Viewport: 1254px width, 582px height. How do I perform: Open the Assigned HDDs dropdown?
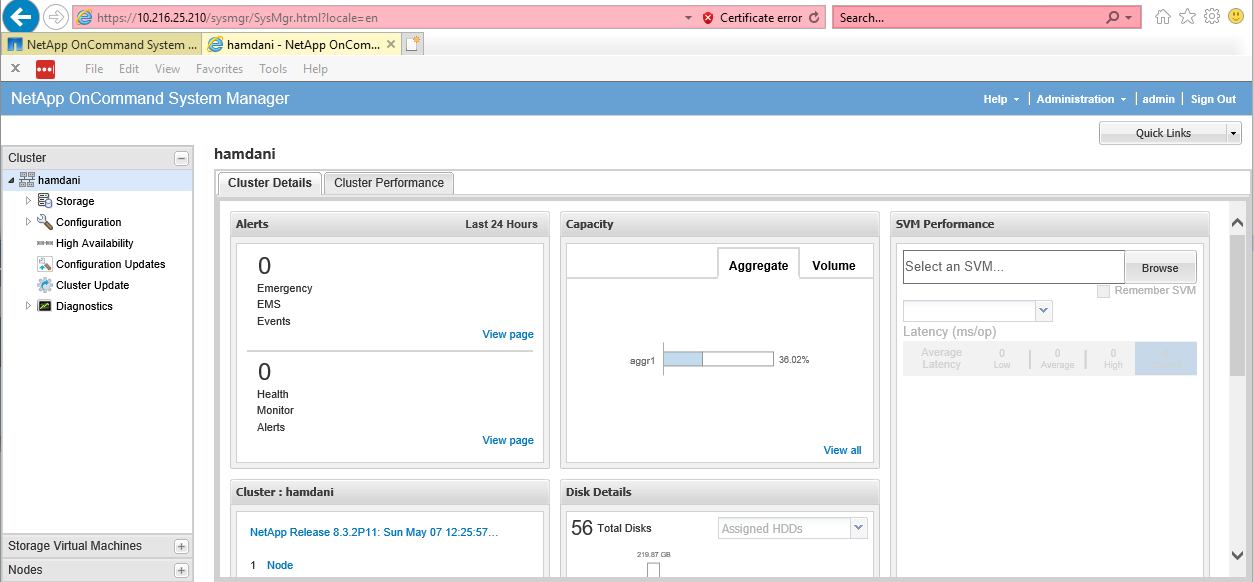tap(858, 528)
